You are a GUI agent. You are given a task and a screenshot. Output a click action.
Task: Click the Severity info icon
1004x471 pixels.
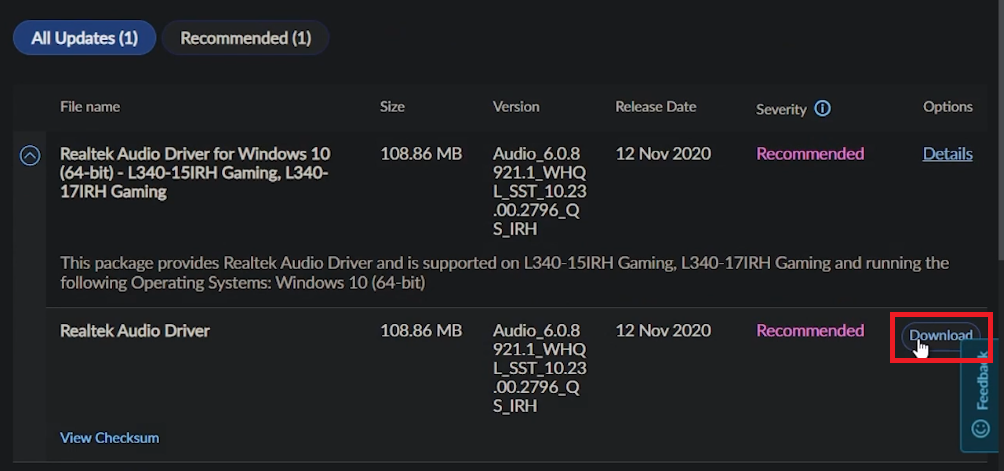click(822, 108)
